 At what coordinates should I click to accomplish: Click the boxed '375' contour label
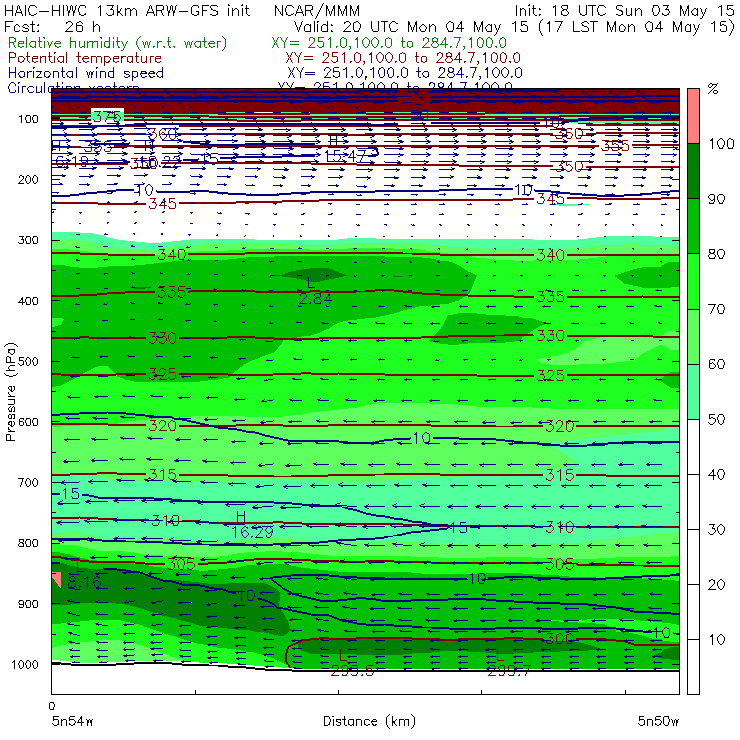pyautogui.click(x=107, y=116)
